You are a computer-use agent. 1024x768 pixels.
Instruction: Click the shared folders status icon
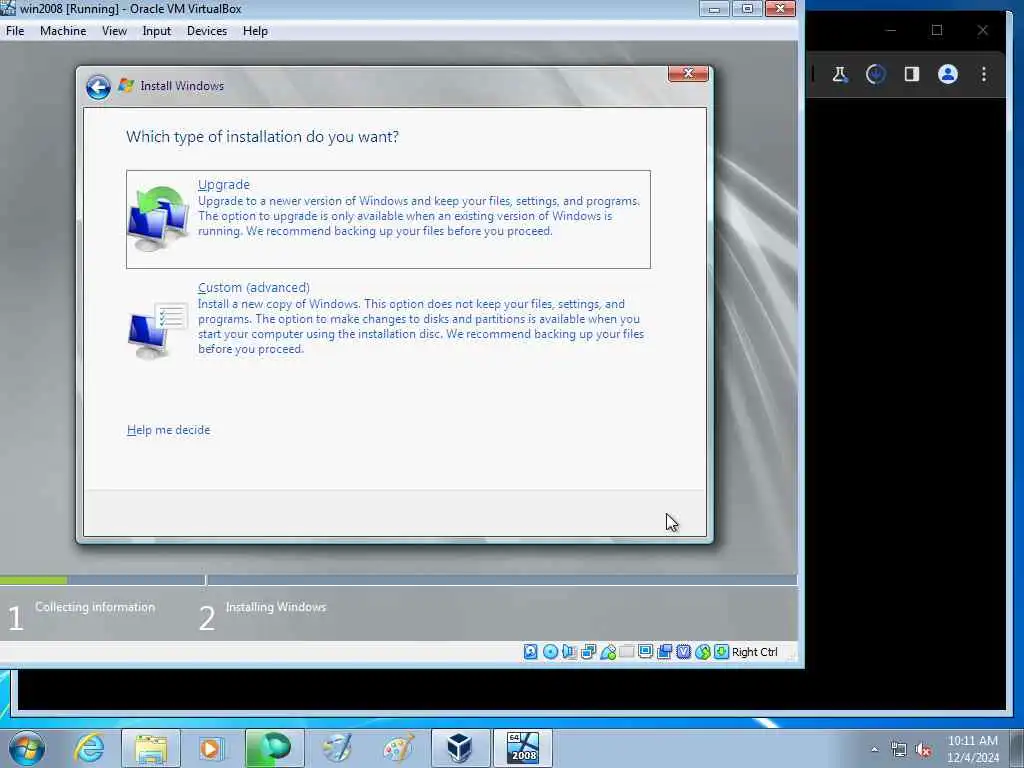pyautogui.click(x=626, y=652)
